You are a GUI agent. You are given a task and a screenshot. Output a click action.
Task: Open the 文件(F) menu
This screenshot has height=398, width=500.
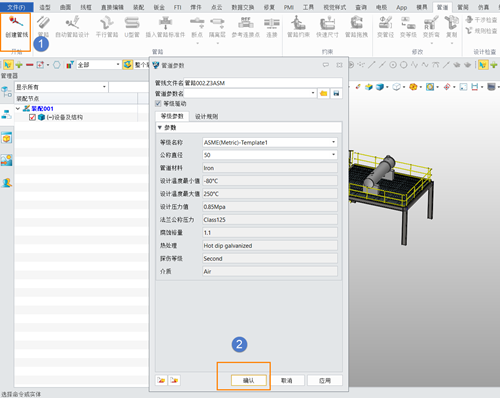click(16, 7)
